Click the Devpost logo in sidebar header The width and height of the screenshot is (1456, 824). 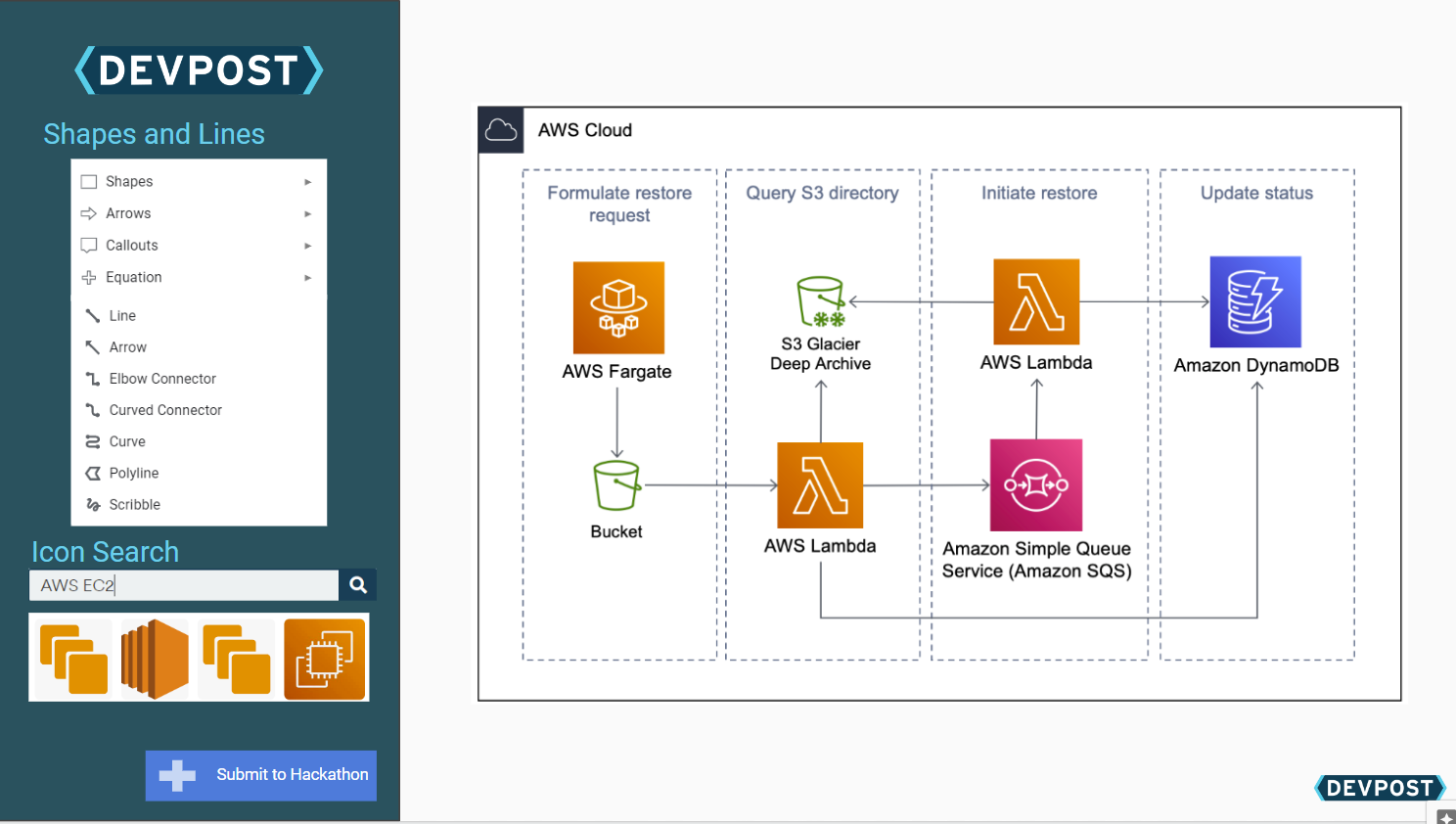pyautogui.click(x=199, y=70)
